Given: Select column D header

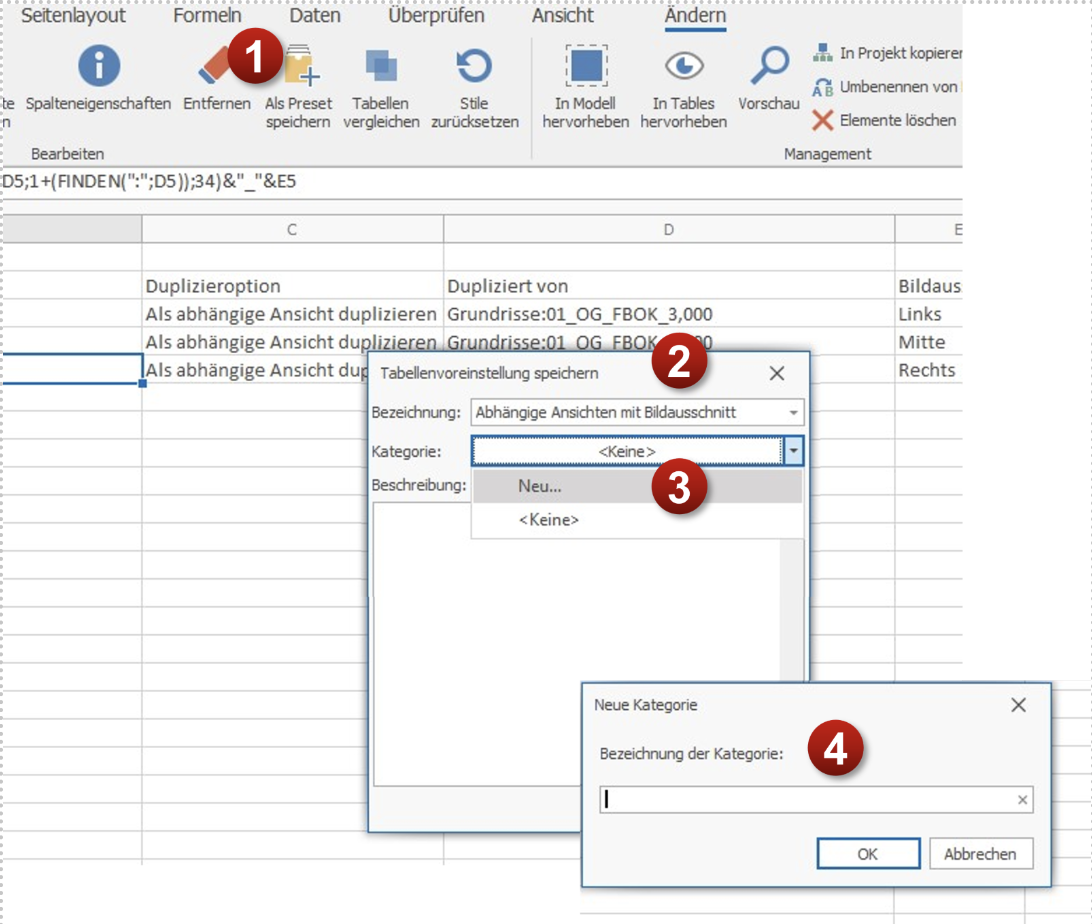Looking at the screenshot, I should point(669,229).
